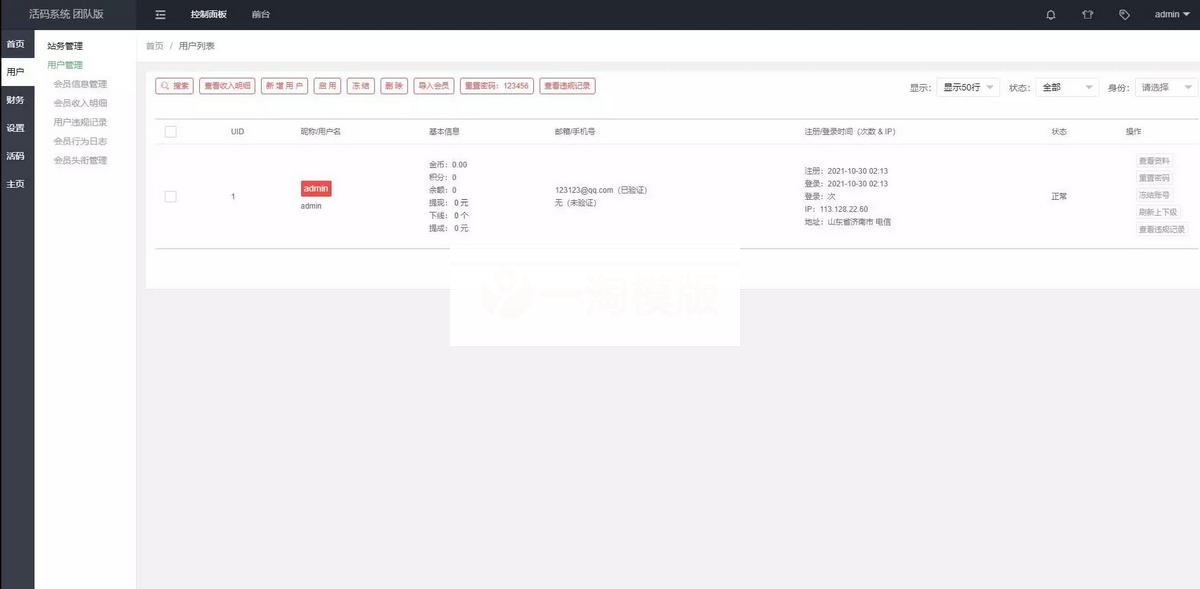Click the red admin nickname badge
The width and height of the screenshot is (1200, 589).
point(315,187)
